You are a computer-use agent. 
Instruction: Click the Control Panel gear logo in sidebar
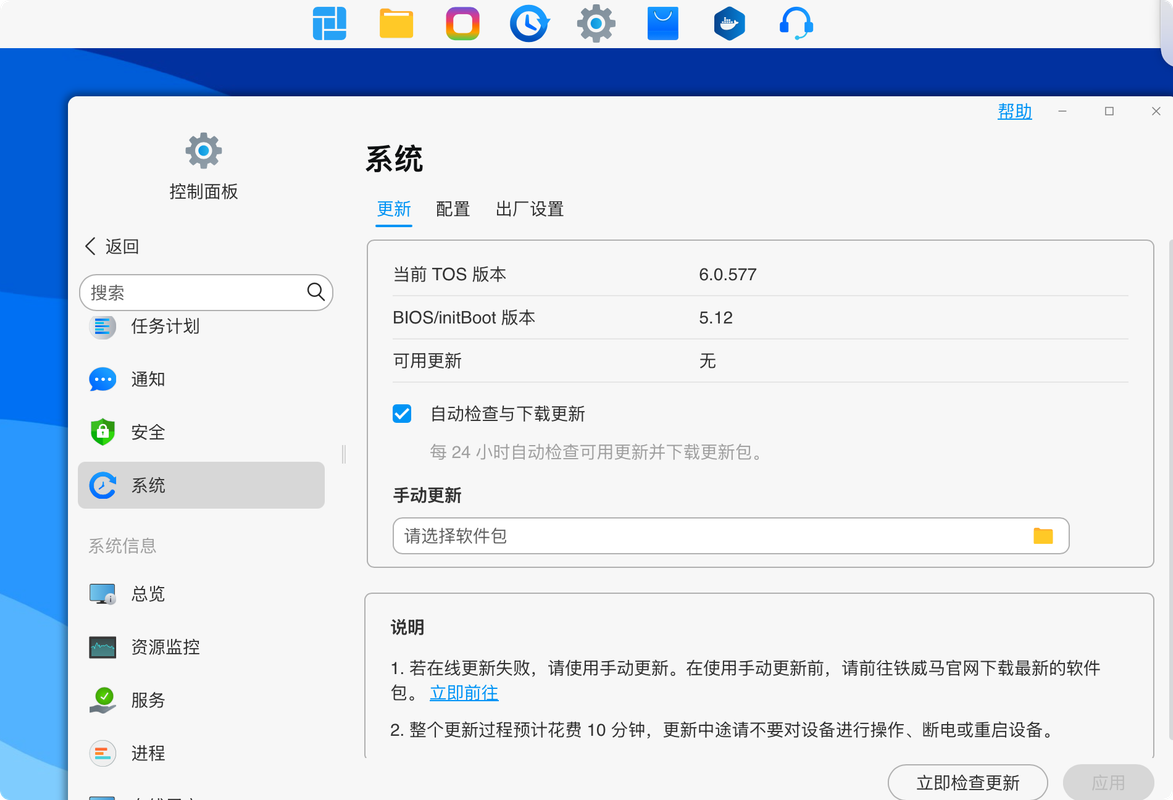coord(203,151)
